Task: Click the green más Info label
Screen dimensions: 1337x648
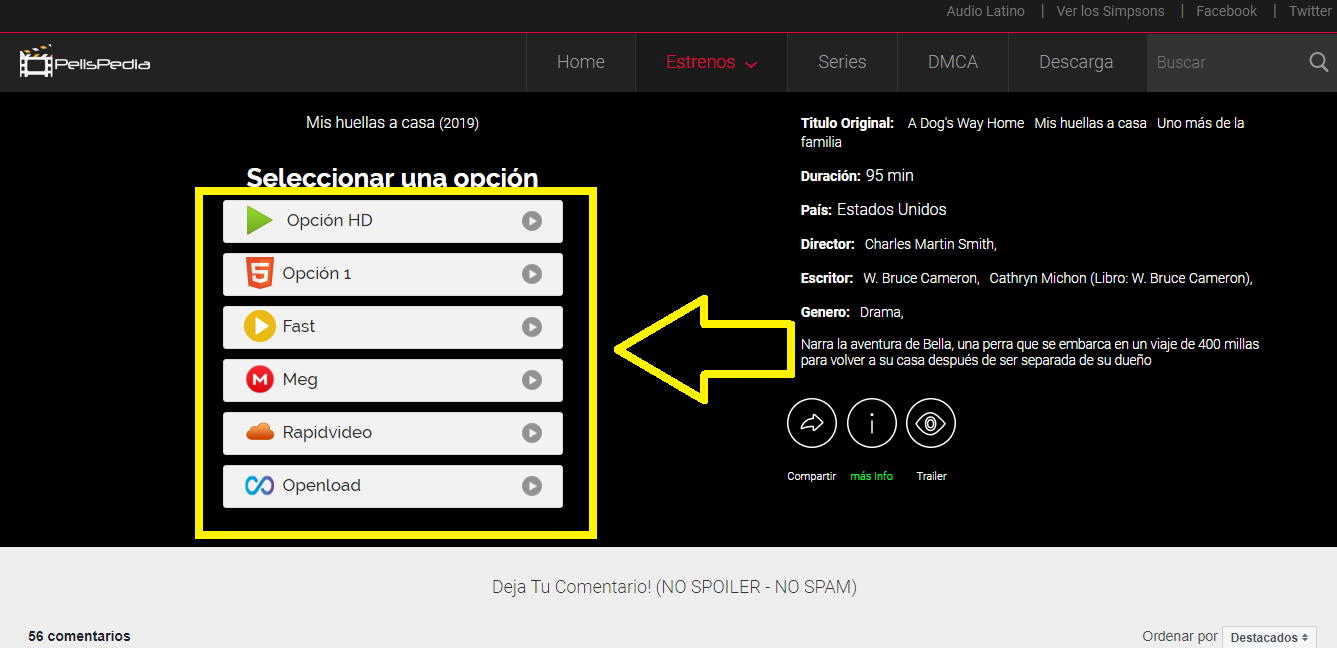Action: click(871, 476)
